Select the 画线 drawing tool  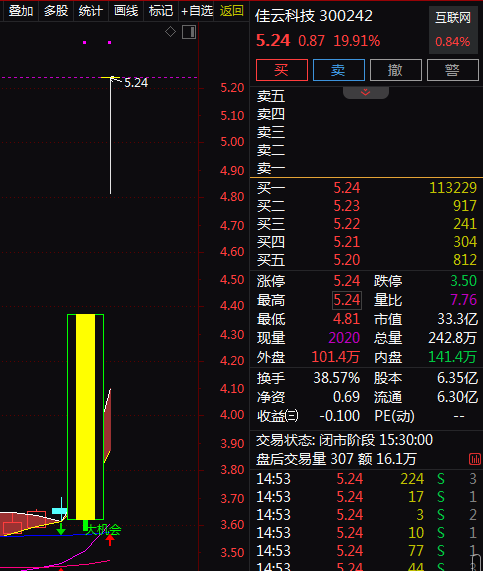point(126,11)
